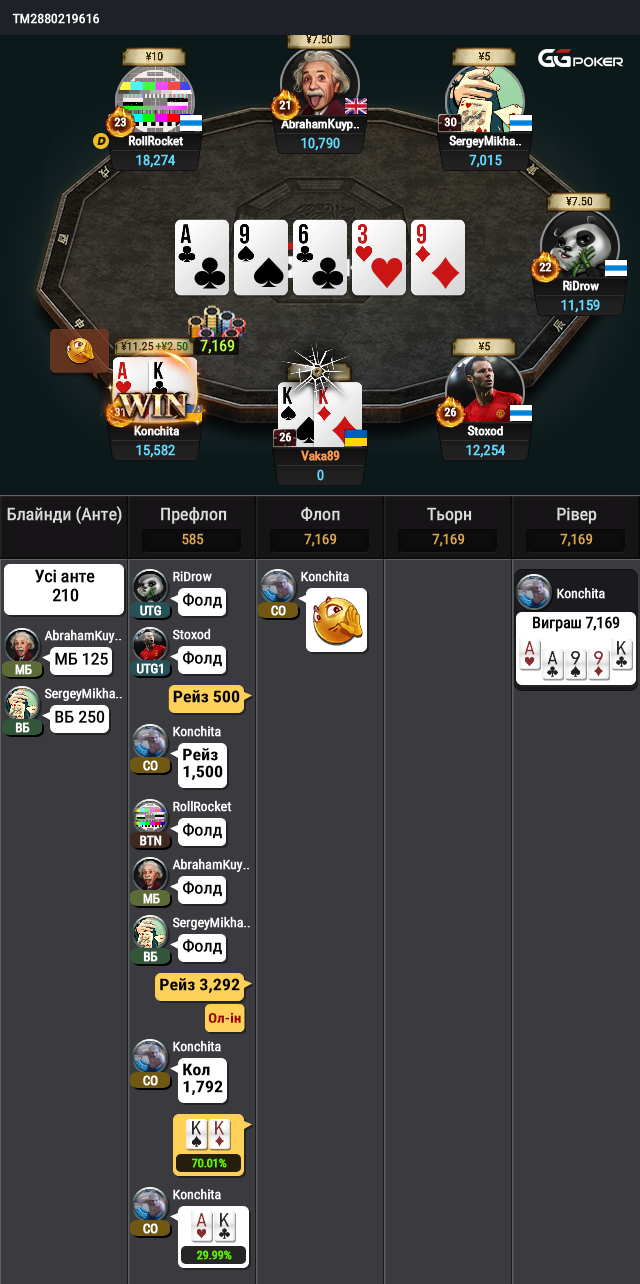Click the emoji speech bubble near Konchita

point(80,350)
